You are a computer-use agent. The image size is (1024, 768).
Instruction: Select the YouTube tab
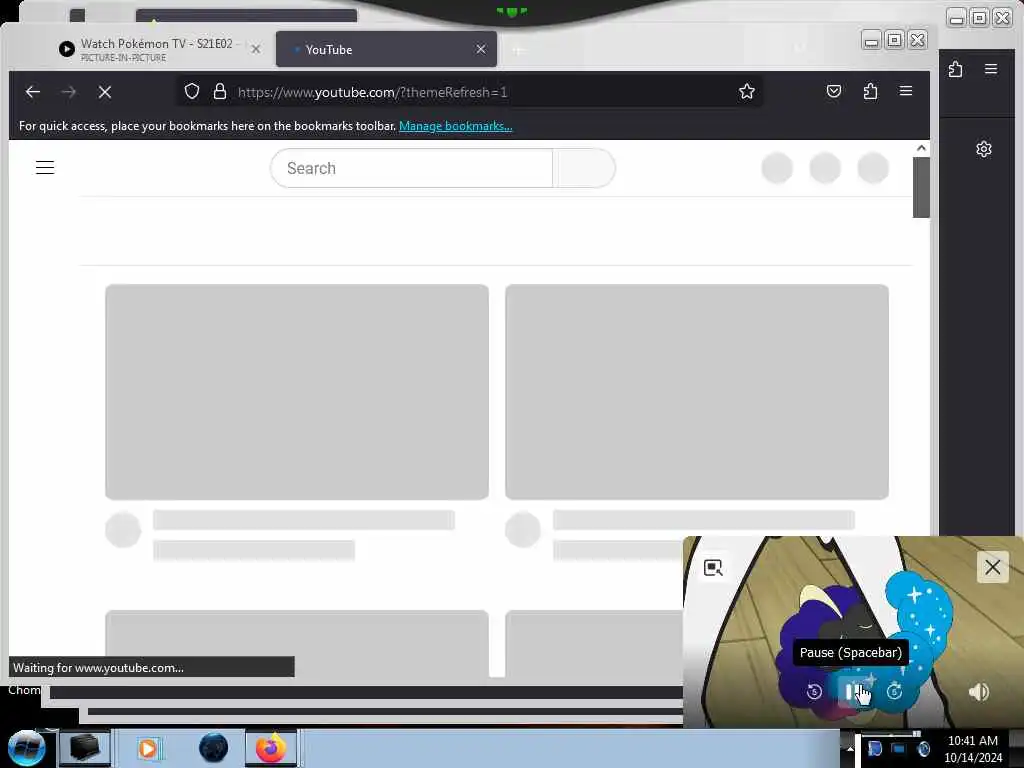coord(386,49)
